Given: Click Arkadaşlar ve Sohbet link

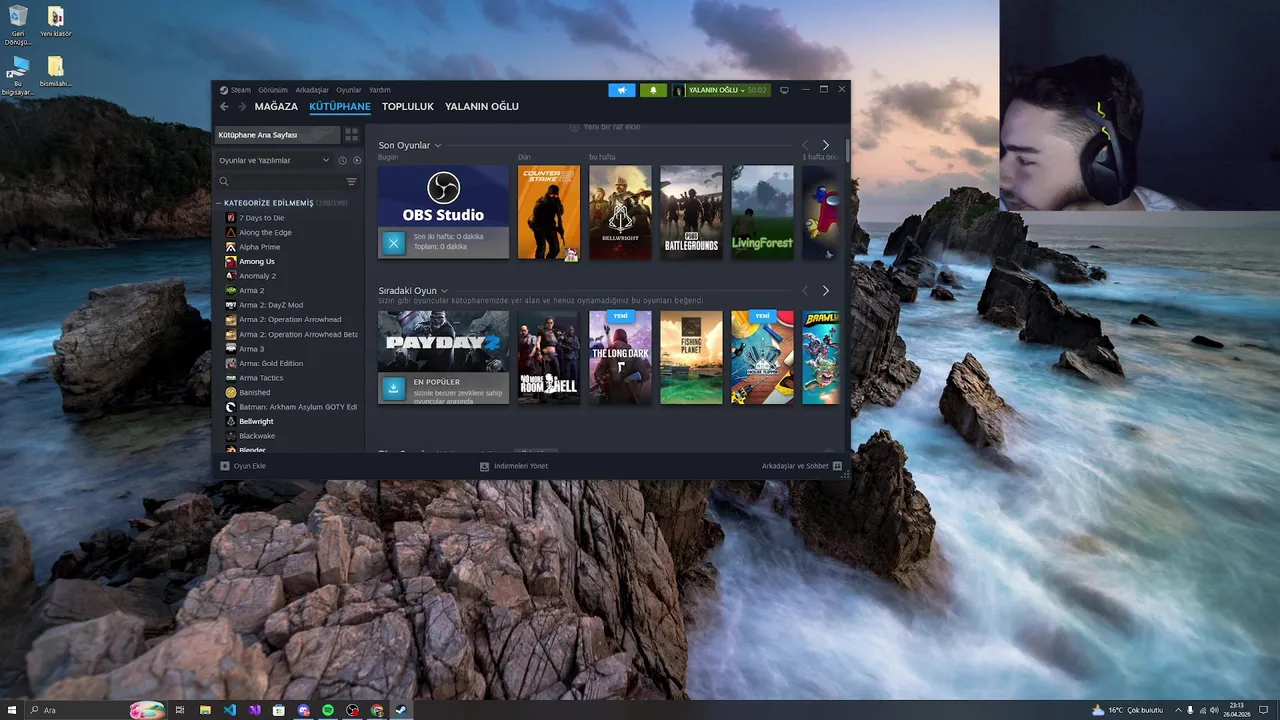Looking at the screenshot, I should coord(795,466).
